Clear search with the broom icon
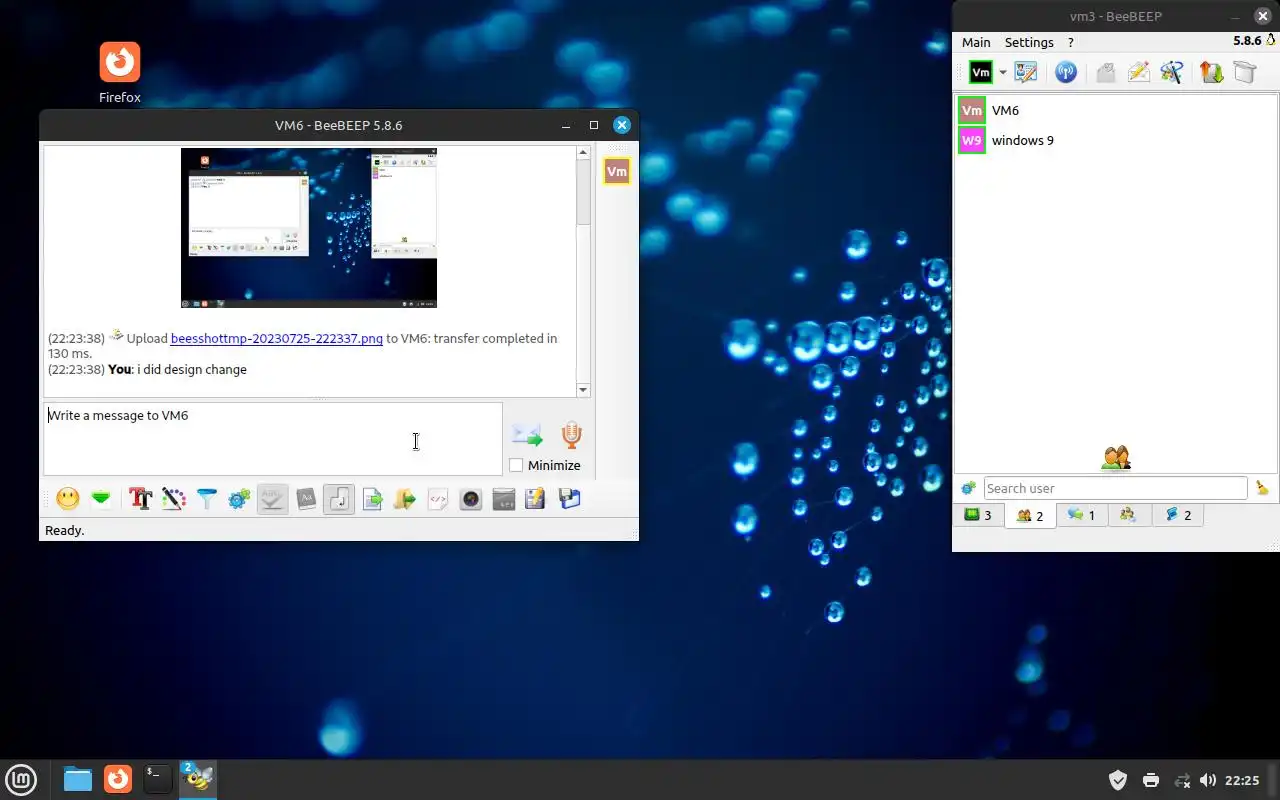Viewport: 1280px width, 800px height. pyautogui.click(x=1262, y=488)
